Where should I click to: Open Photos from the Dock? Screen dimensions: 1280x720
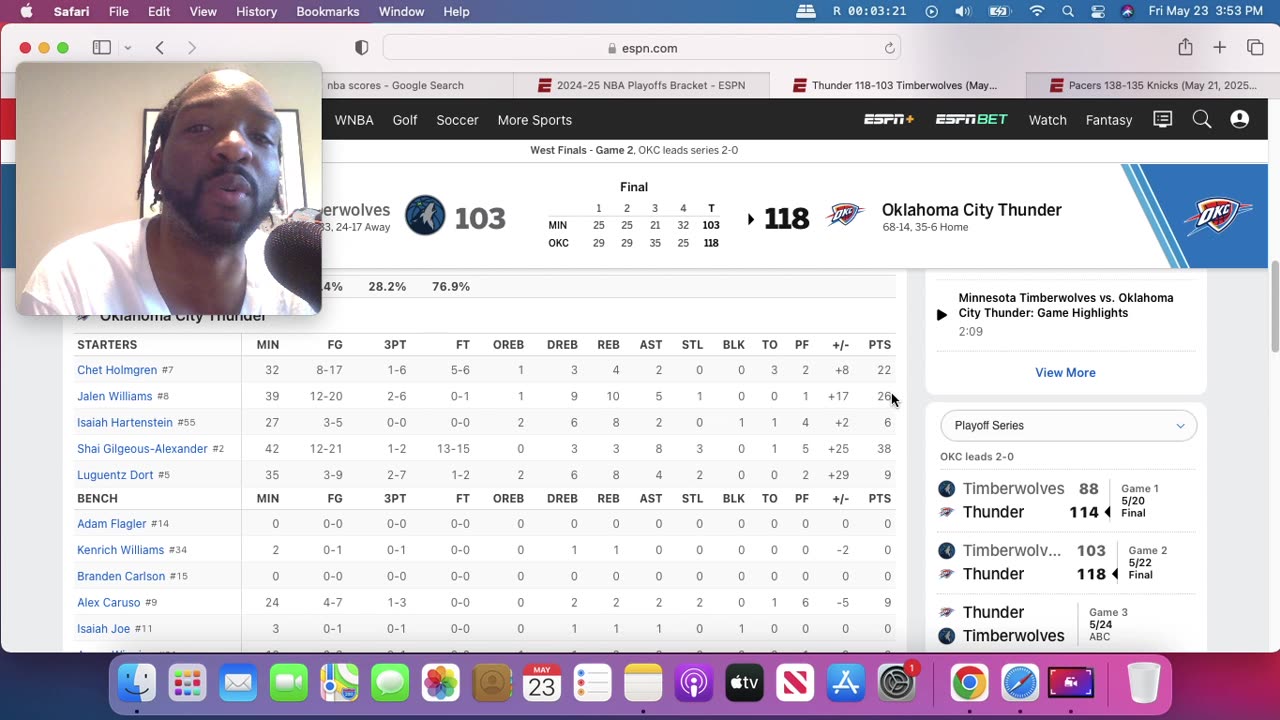click(440, 684)
